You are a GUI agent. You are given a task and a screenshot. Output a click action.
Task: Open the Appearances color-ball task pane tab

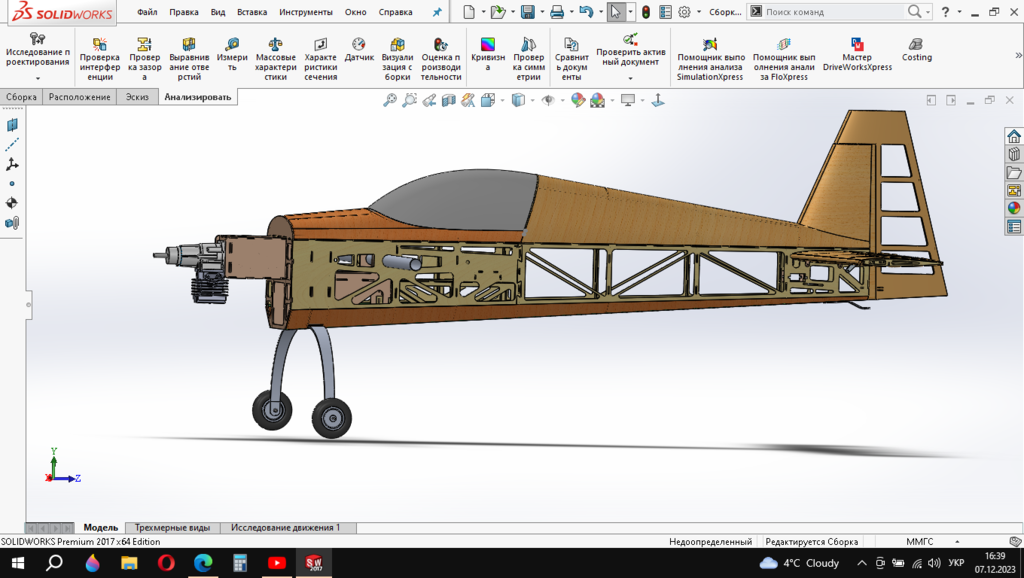click(1014, 208)
